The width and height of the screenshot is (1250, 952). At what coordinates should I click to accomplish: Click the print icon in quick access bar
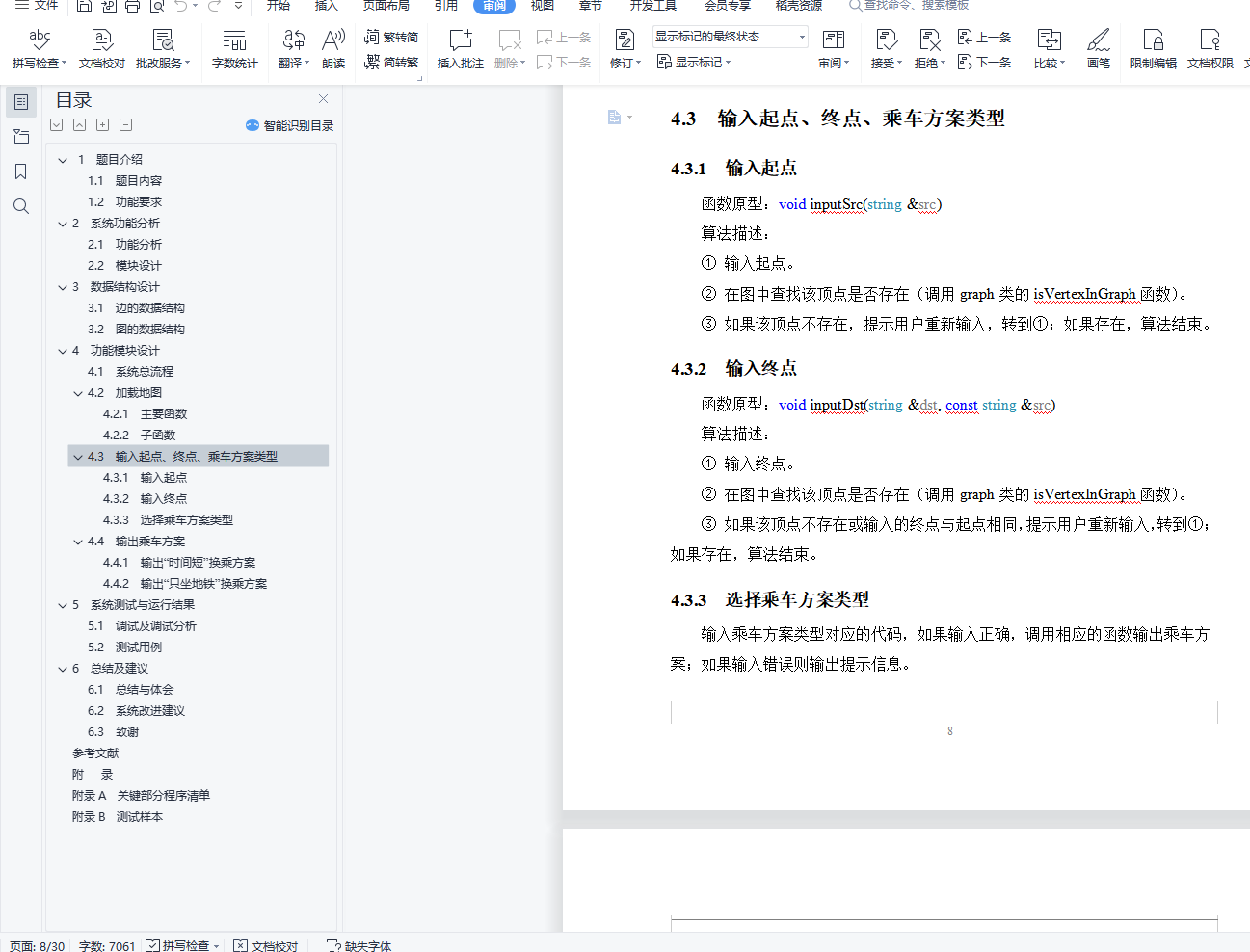click(132, 6)
